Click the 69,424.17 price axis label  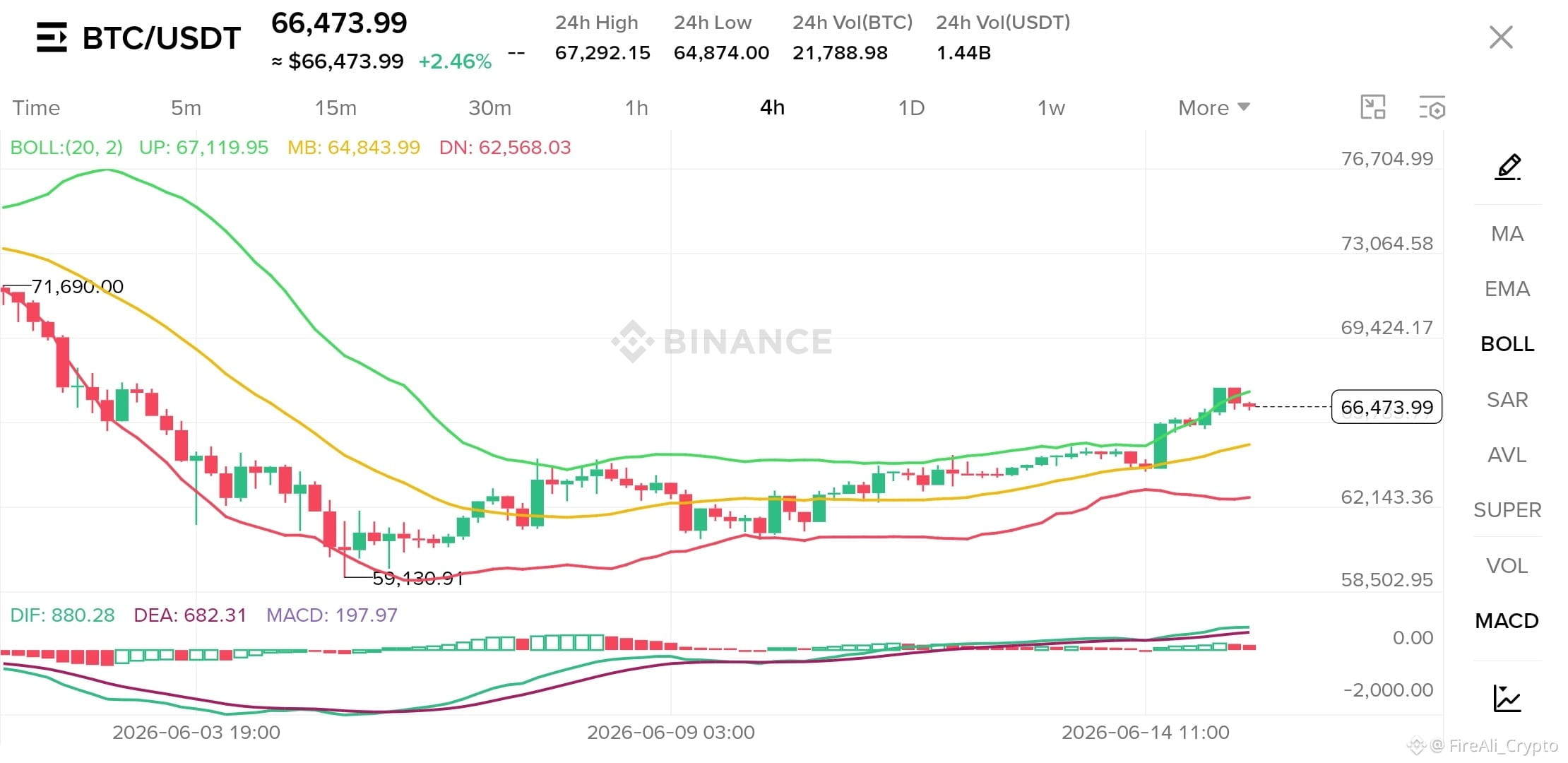point(1387,327)
